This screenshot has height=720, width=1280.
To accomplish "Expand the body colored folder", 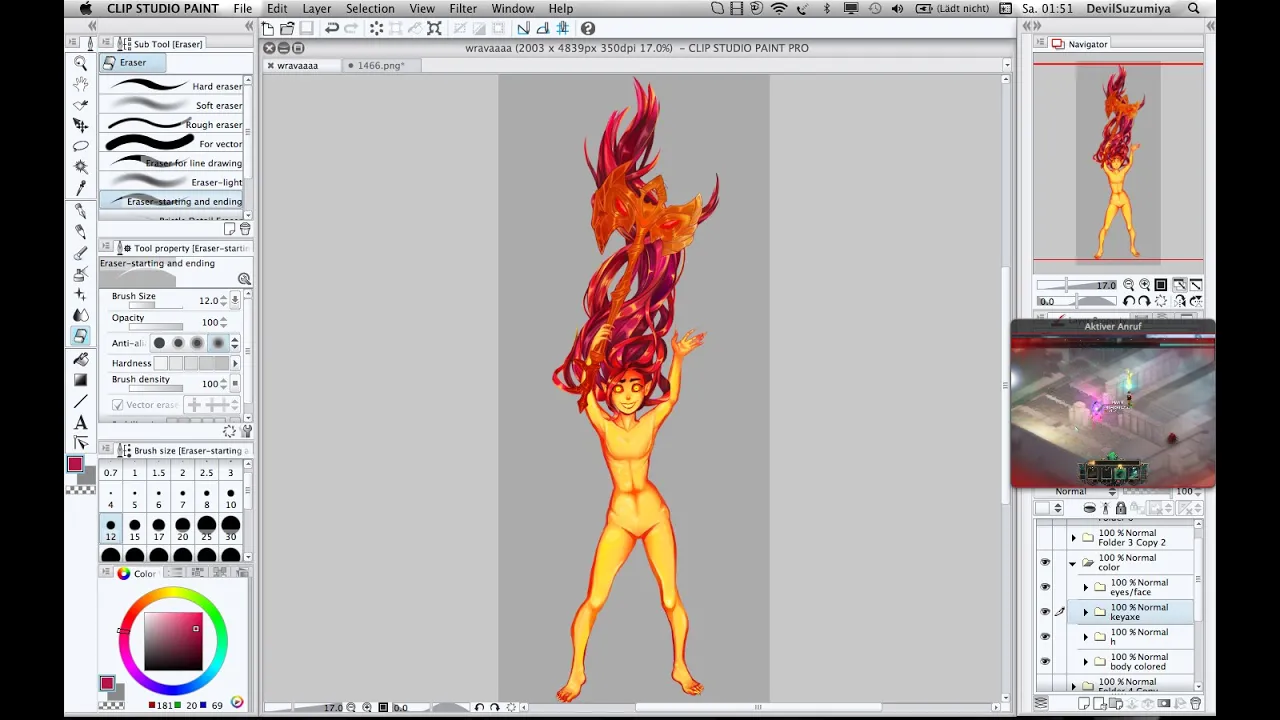I will point(1086,661).
